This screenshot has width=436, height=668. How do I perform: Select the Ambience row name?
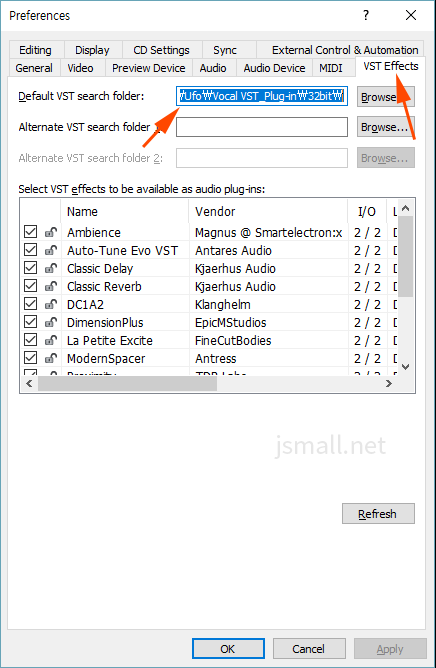94,233
